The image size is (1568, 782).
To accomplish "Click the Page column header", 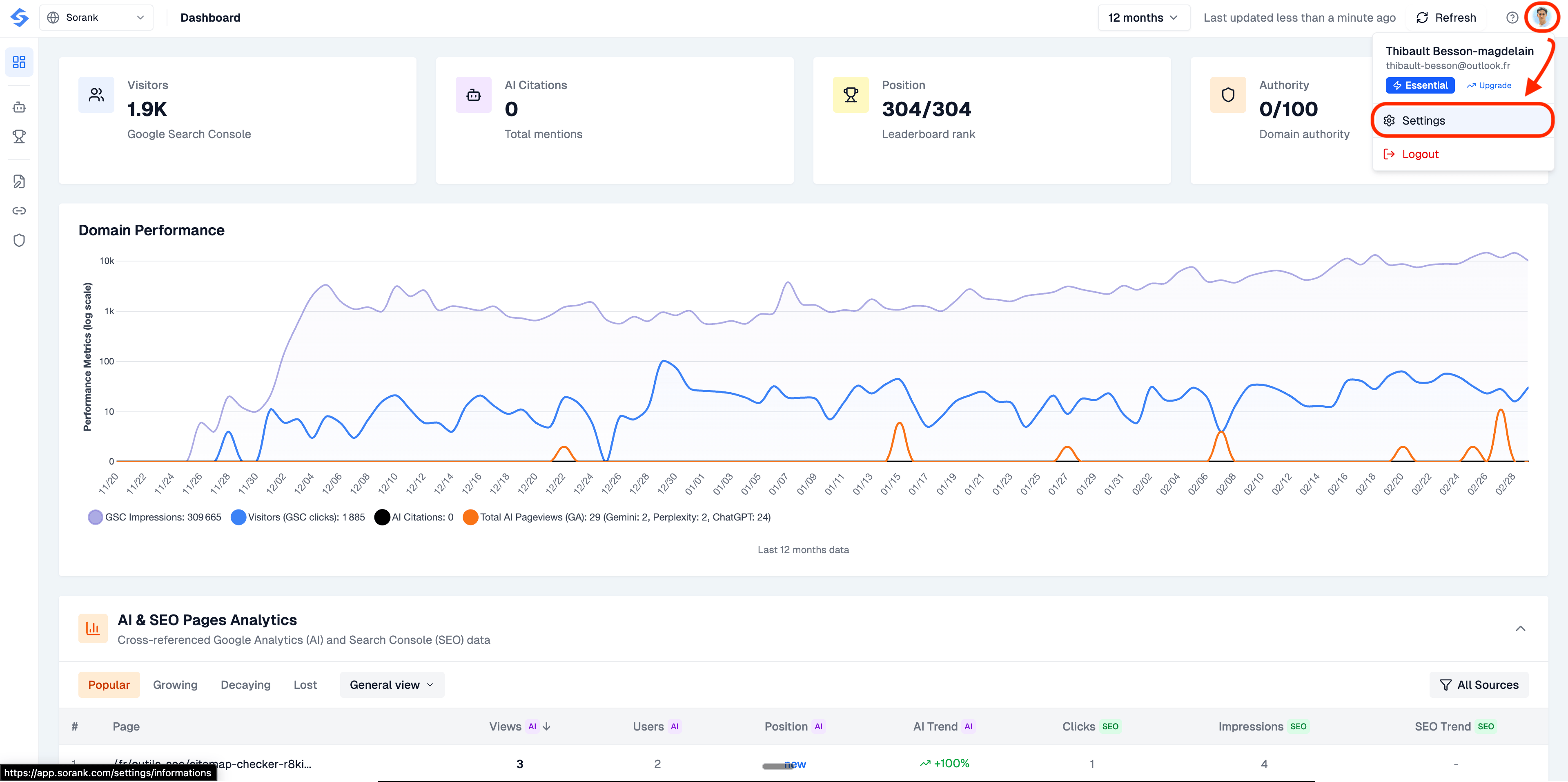I will click(x=126, y=726).
